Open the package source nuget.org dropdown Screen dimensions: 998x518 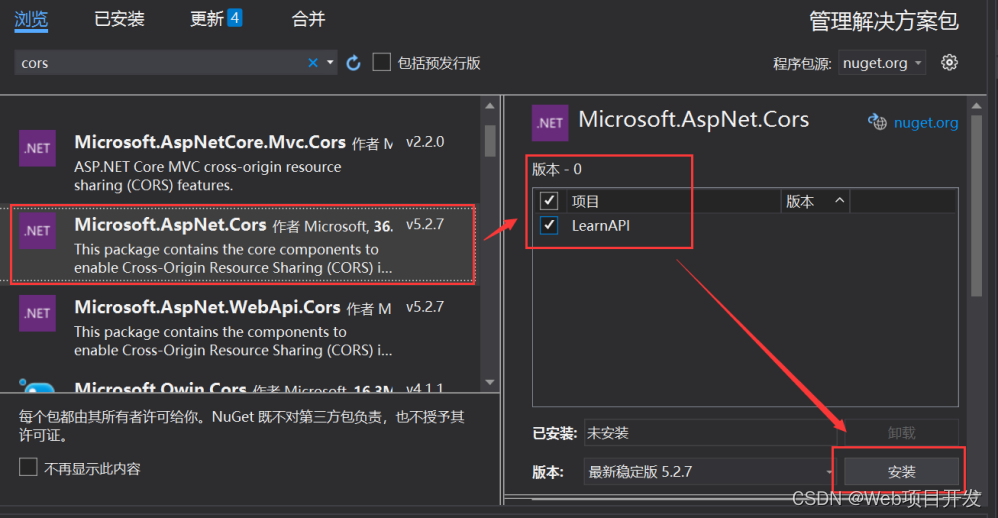click(x=882, y=62)
